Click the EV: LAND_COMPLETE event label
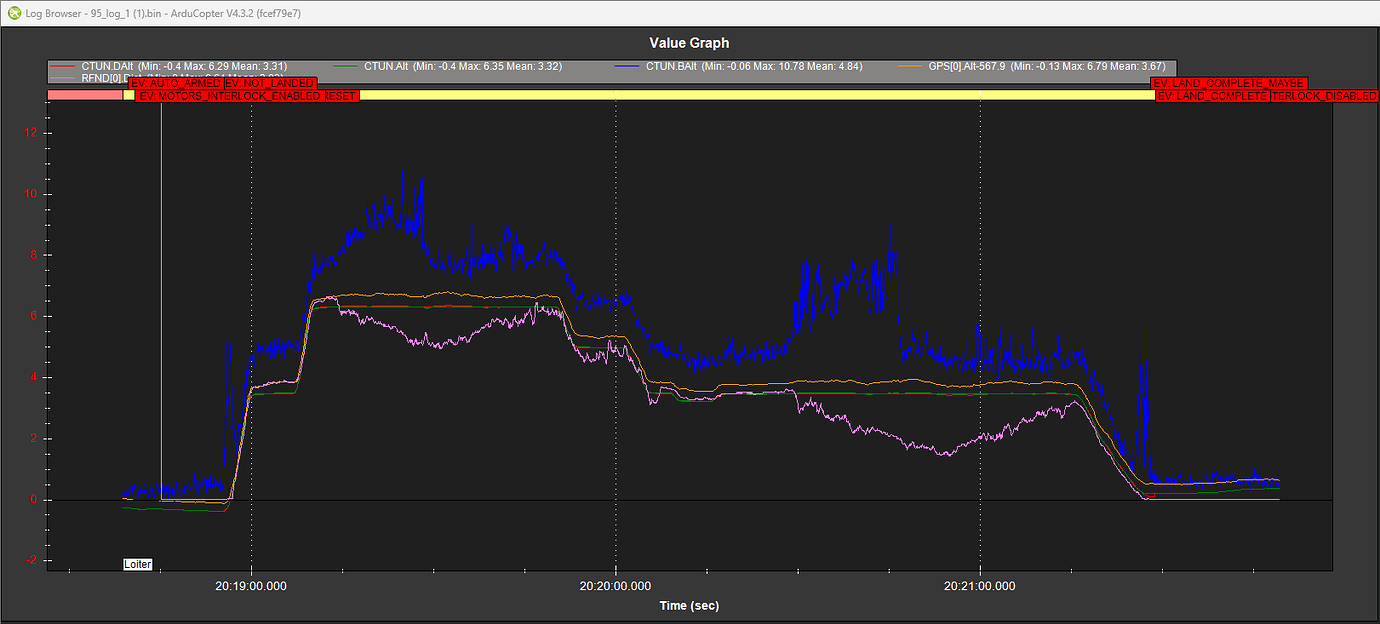Image resolution: width=1380 pixels, height=624 pixels. [x=1212, y=96]
